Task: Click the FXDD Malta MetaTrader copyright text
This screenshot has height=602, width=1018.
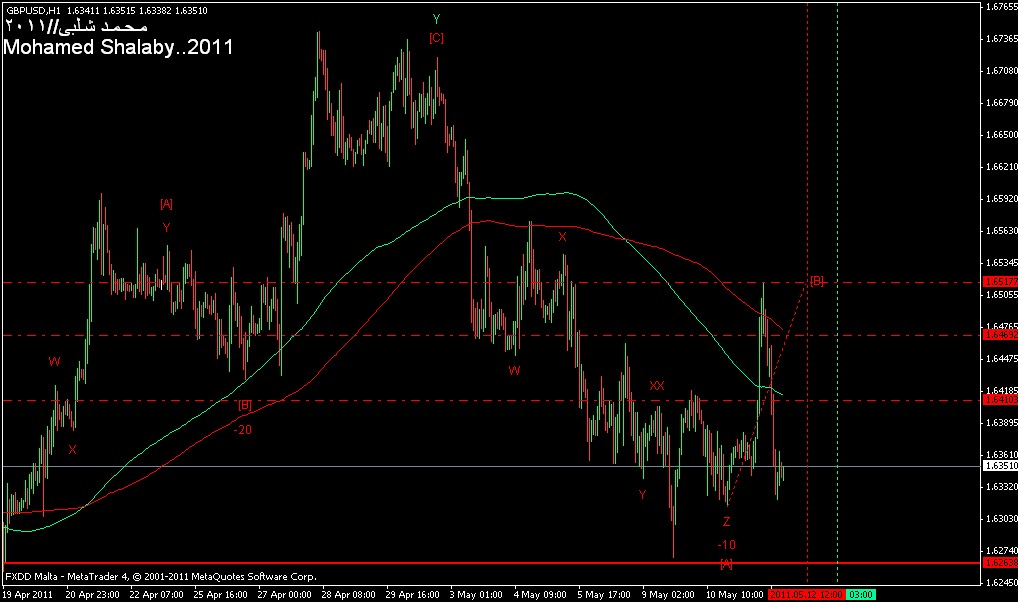Action: [x=161, y=577]
